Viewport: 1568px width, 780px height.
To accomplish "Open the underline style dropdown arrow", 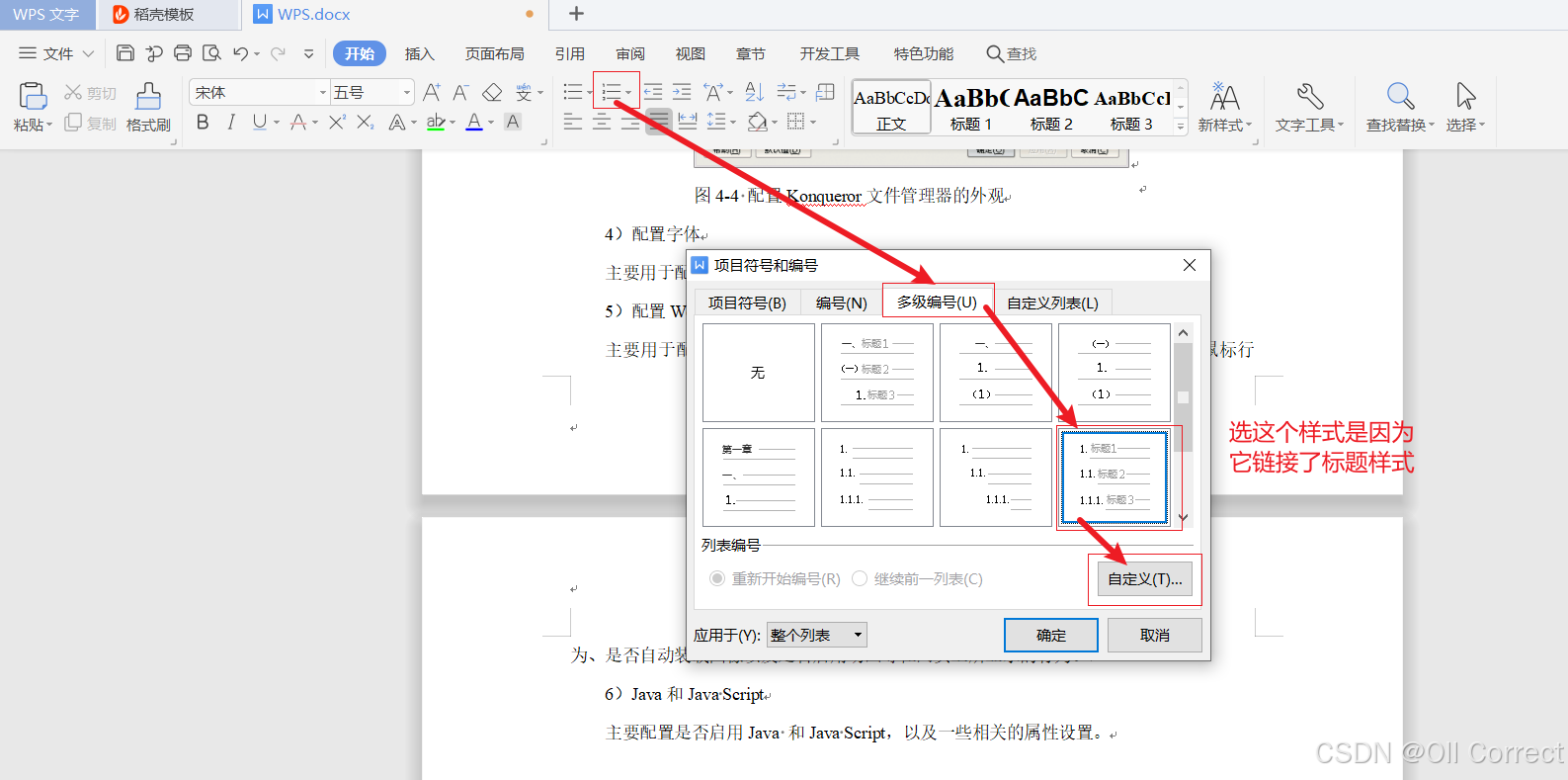I will [x=277, y=123].
